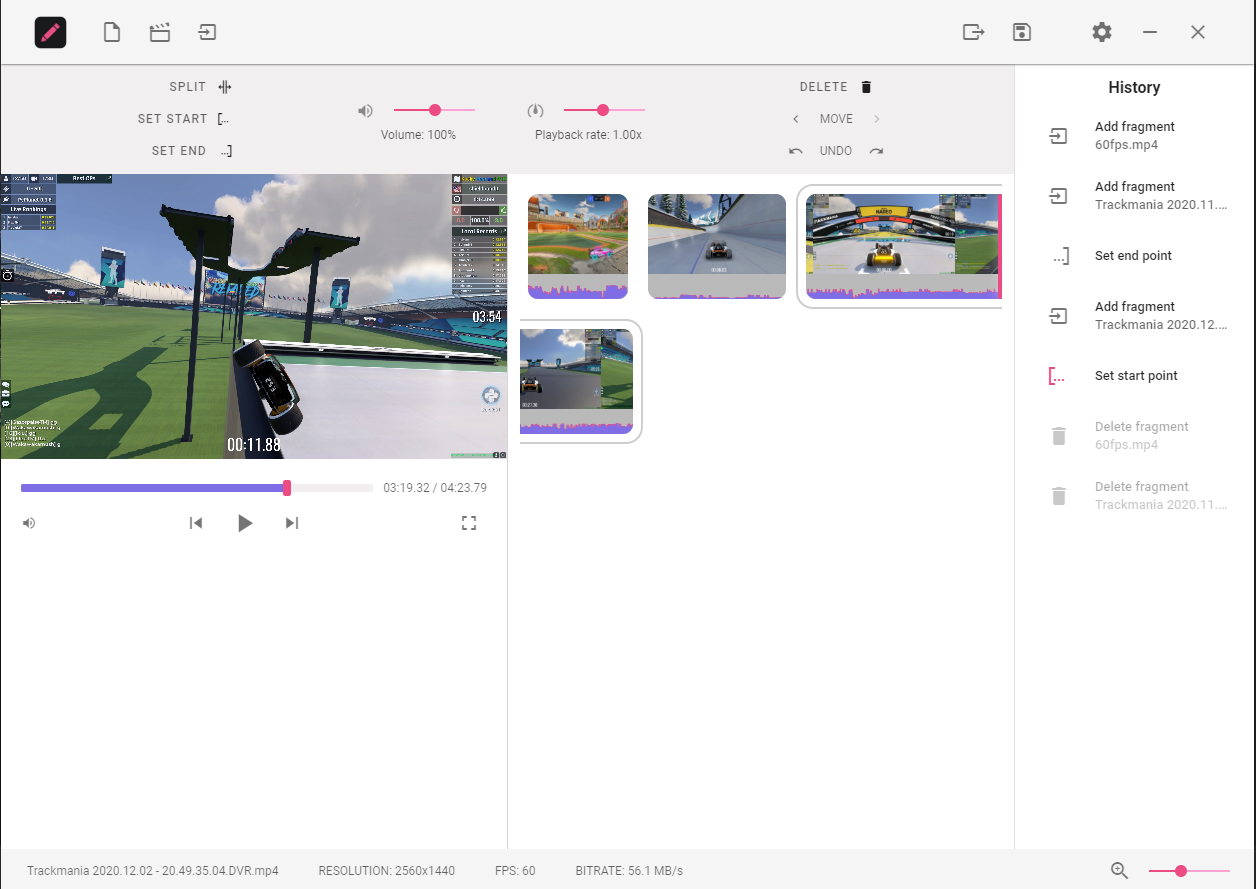Click the undo arrow icon
1256x889 pixels.
[796, 151]
